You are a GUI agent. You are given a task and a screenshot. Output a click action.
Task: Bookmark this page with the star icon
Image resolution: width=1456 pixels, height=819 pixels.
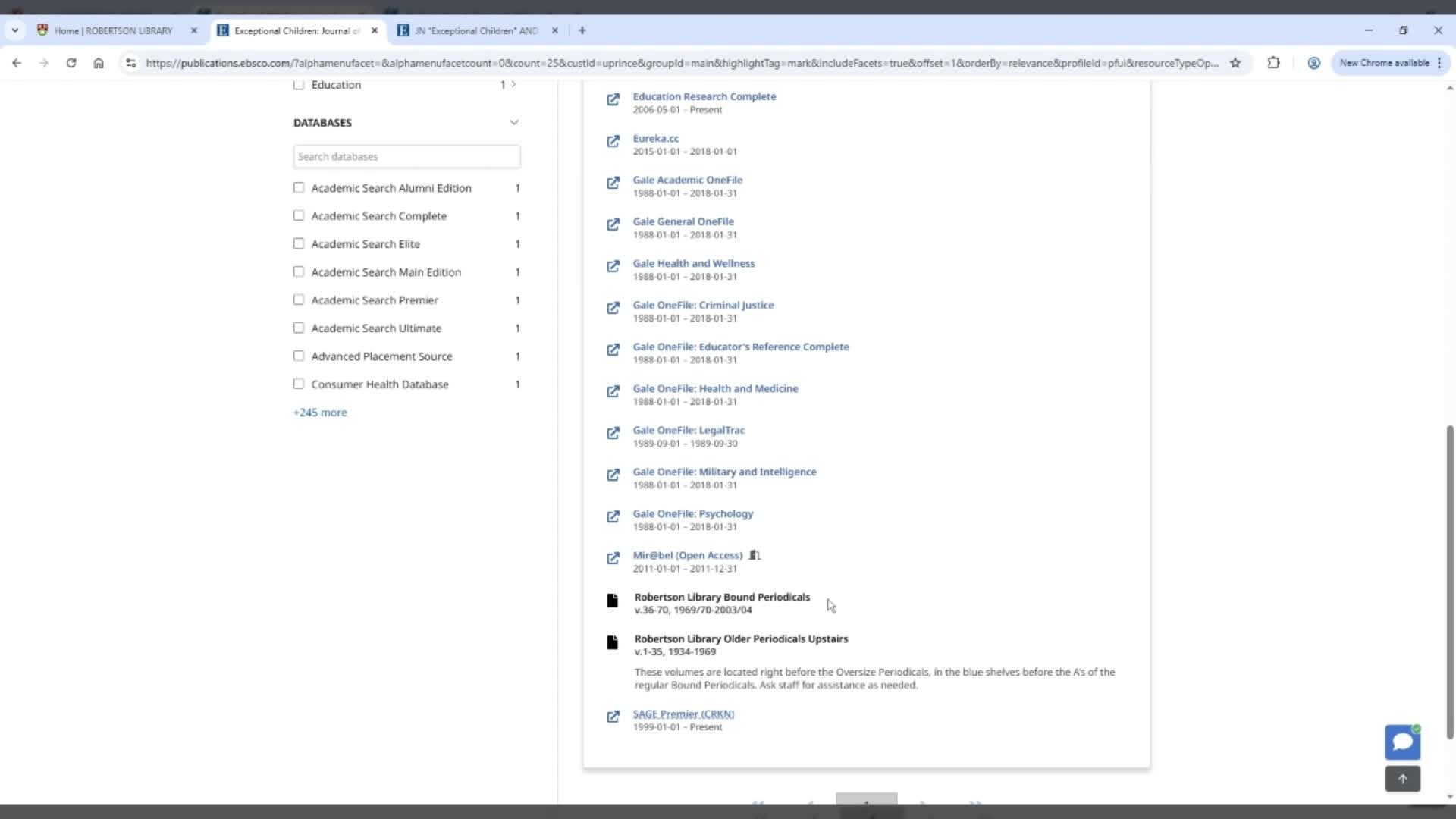(1235, 63)
